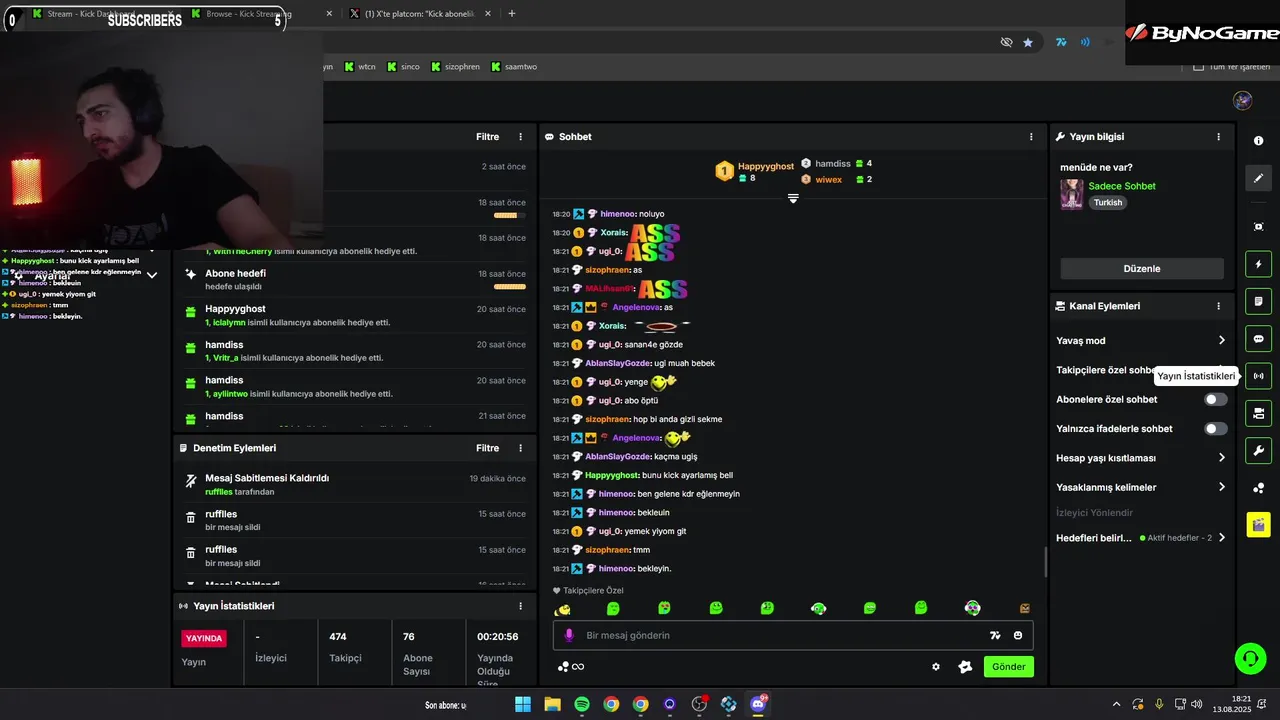Click the three-dots cluster icon in sidebar

pyautogui.click(x=1259, y=488)
